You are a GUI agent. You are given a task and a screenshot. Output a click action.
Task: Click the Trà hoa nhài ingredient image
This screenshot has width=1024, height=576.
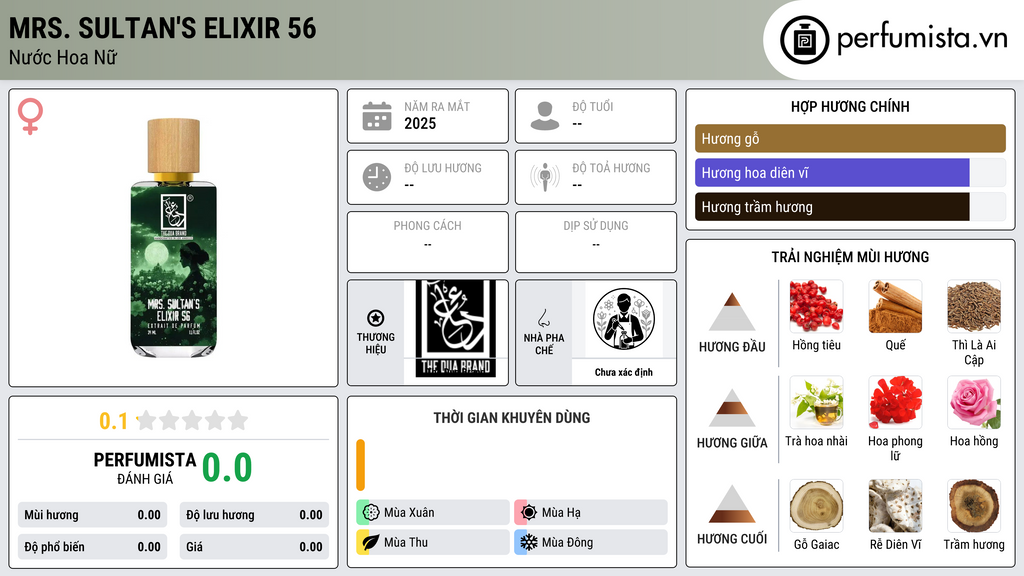click(x=816, y=402)
